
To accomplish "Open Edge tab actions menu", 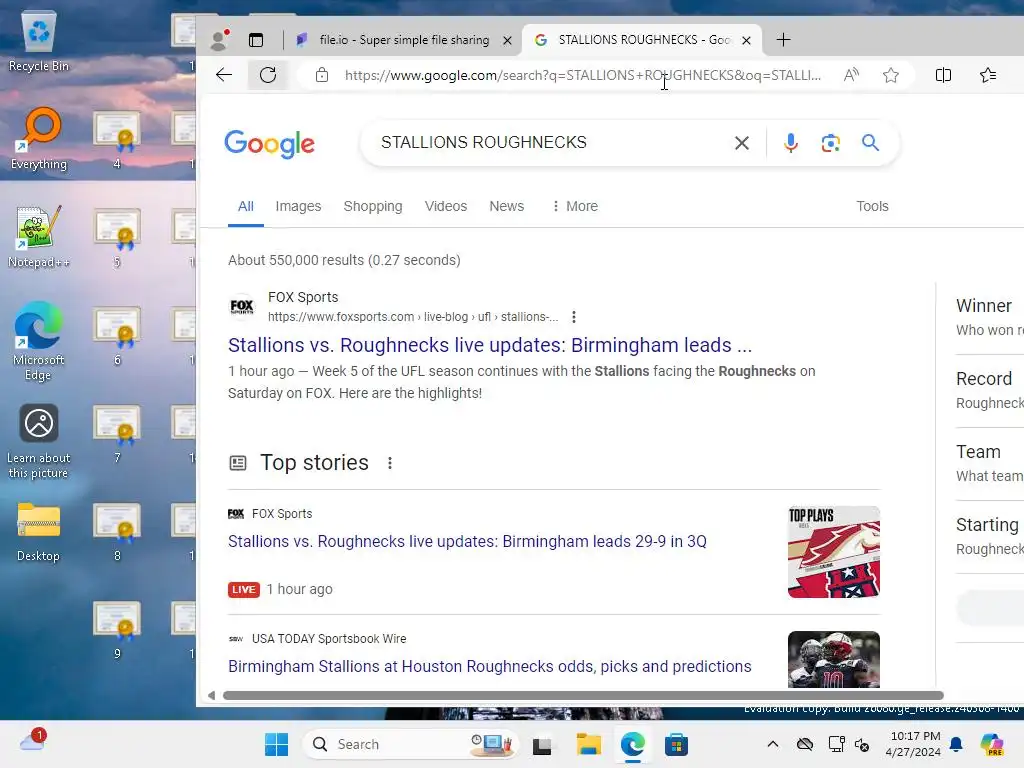I will (256, 40).
